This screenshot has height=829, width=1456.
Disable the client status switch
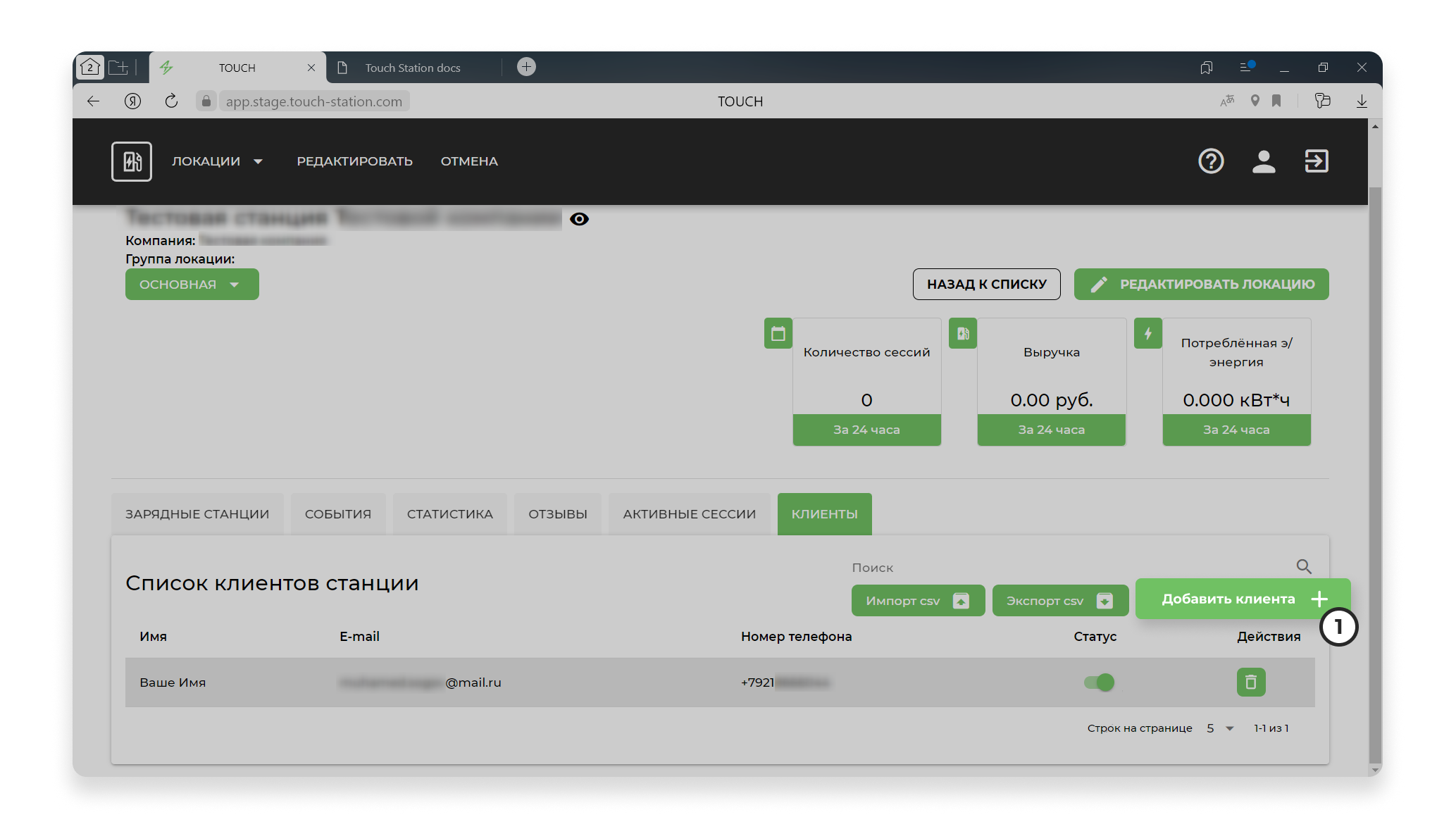(1099, 682)
